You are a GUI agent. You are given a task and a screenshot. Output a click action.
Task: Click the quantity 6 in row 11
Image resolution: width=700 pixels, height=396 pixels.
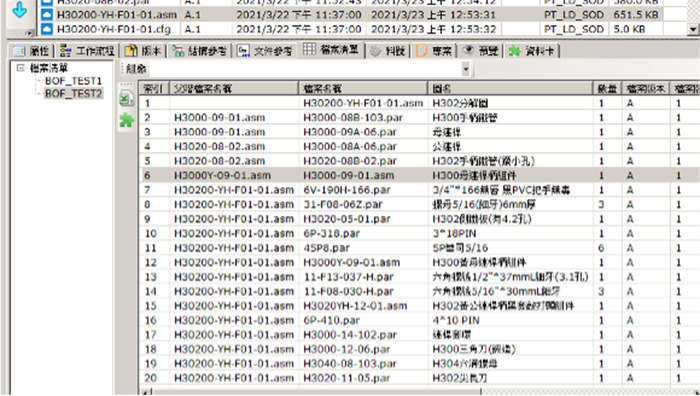point(601,248)
